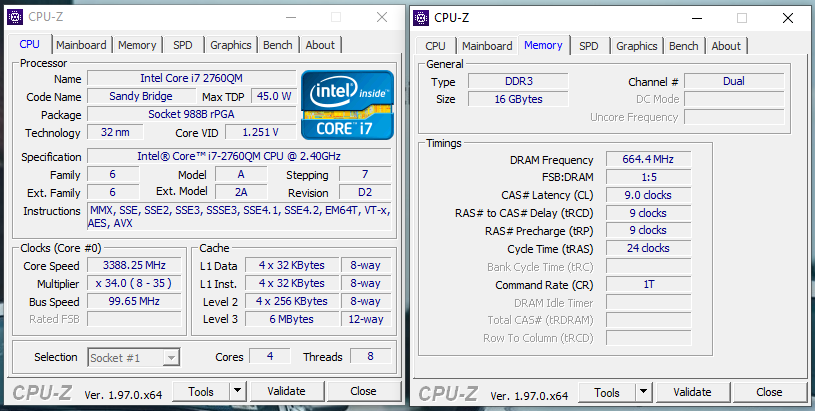Click Technology value 32 nm

[x=115, y=132]
